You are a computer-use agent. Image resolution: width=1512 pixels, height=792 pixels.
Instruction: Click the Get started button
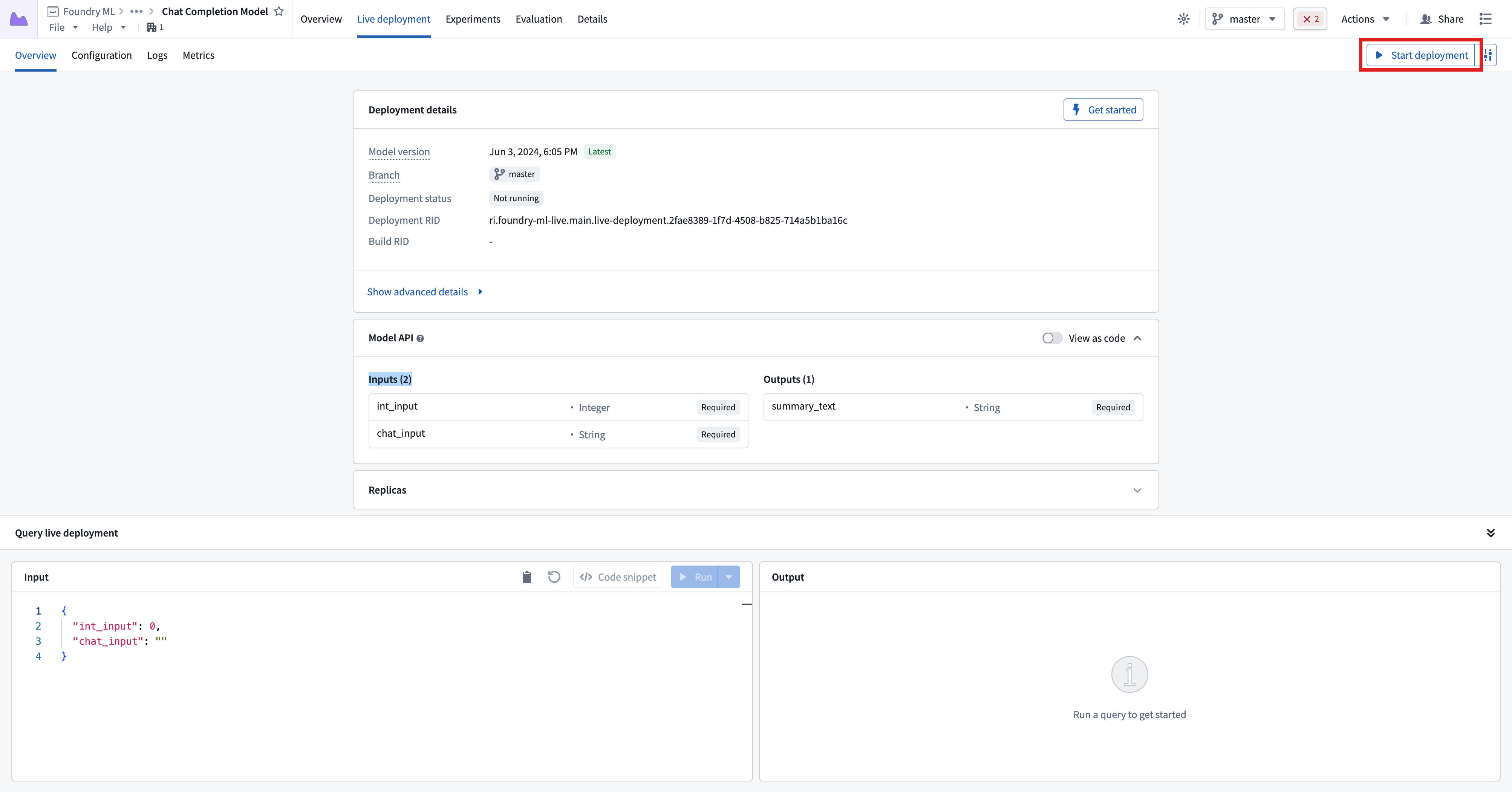click(x=1103, y=110)
